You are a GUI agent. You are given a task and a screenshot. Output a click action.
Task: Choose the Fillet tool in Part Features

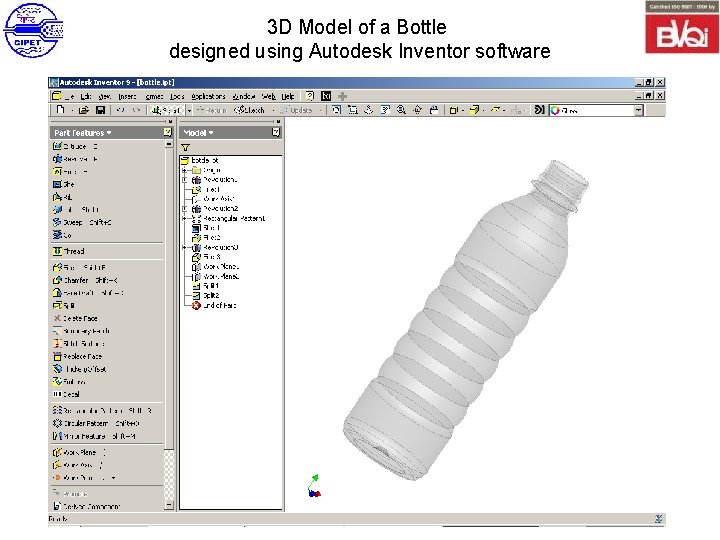(x=79, y=267)
